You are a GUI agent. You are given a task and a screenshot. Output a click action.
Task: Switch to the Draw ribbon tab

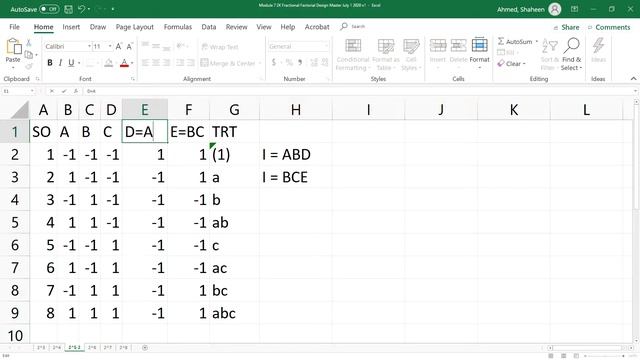[x=98, y=27]
